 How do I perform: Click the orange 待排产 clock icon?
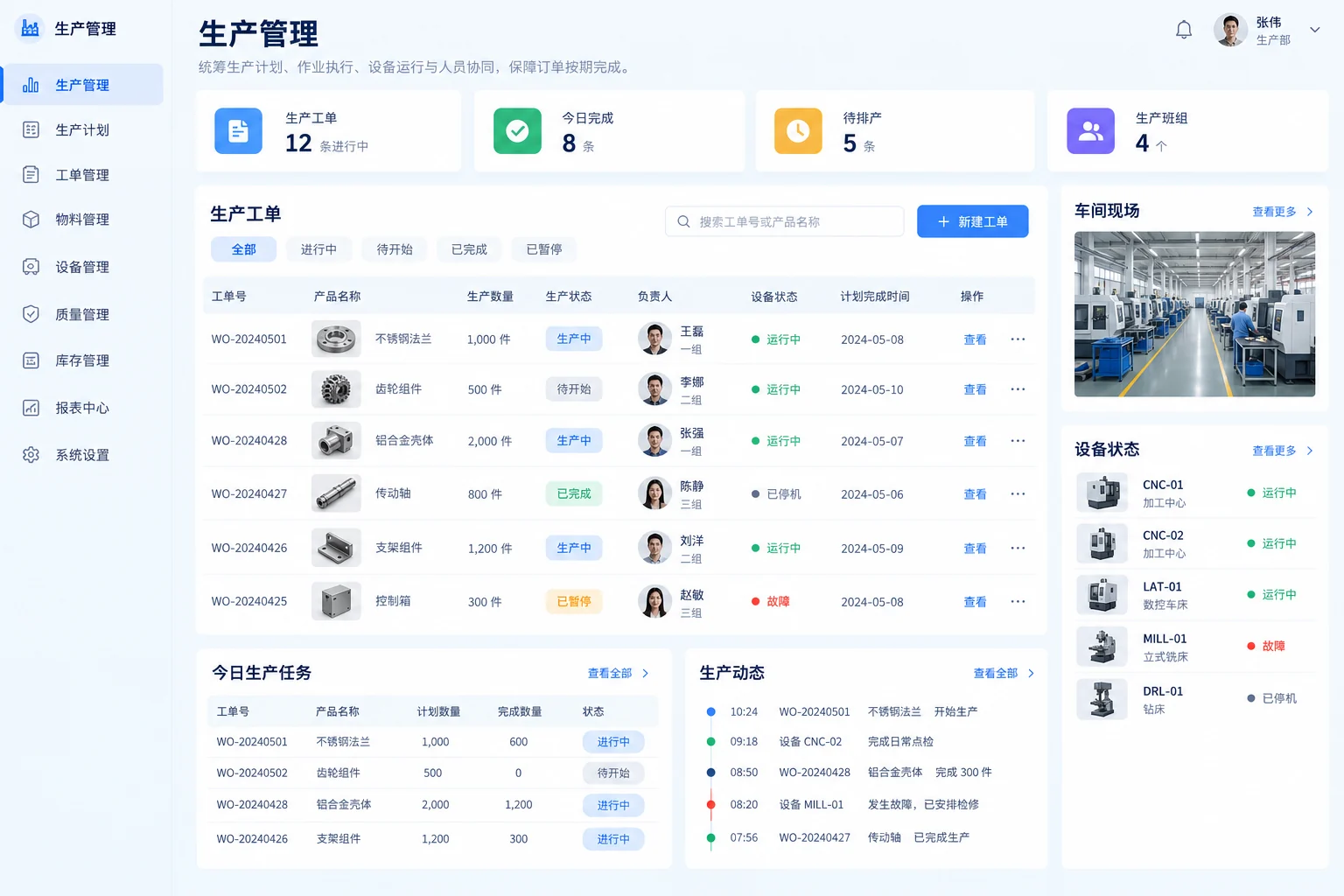coord(798,131)
